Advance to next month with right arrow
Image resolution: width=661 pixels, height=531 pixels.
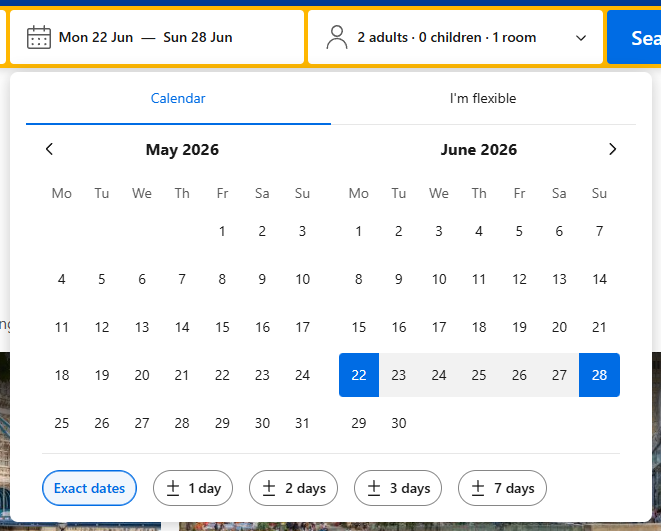[613, 150]
